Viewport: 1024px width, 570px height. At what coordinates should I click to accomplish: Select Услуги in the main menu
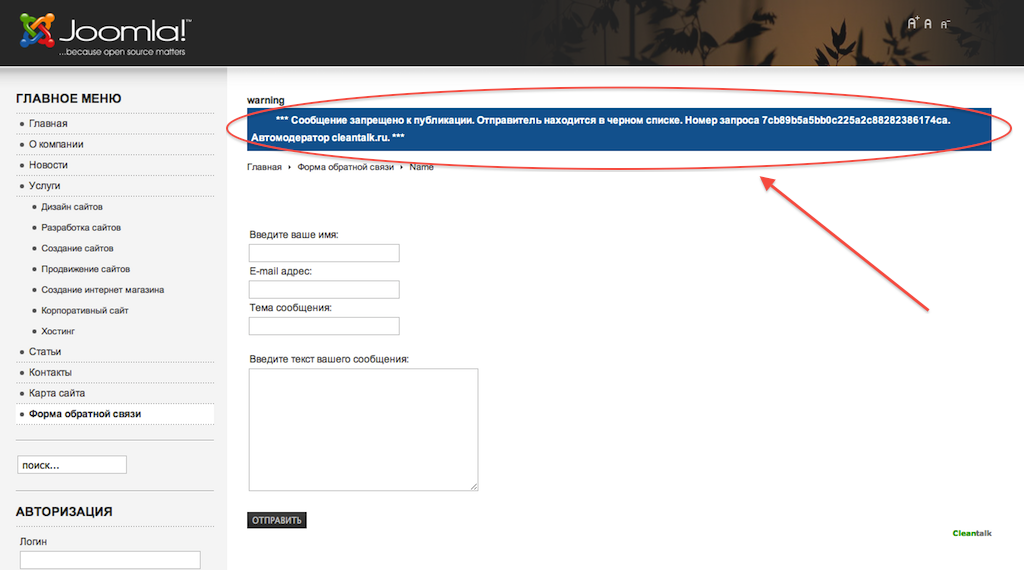(x=44, y=186)
